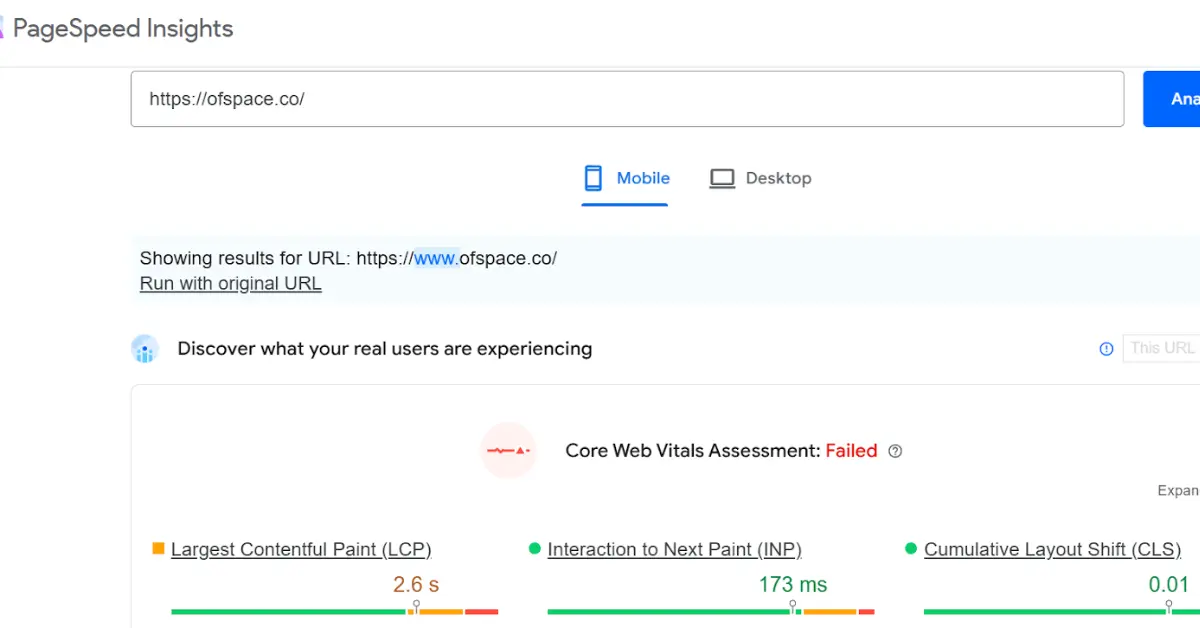Screen dimensions: 1200x628
Task: Click the blue Analyze button
Action: pos(1172,99)
